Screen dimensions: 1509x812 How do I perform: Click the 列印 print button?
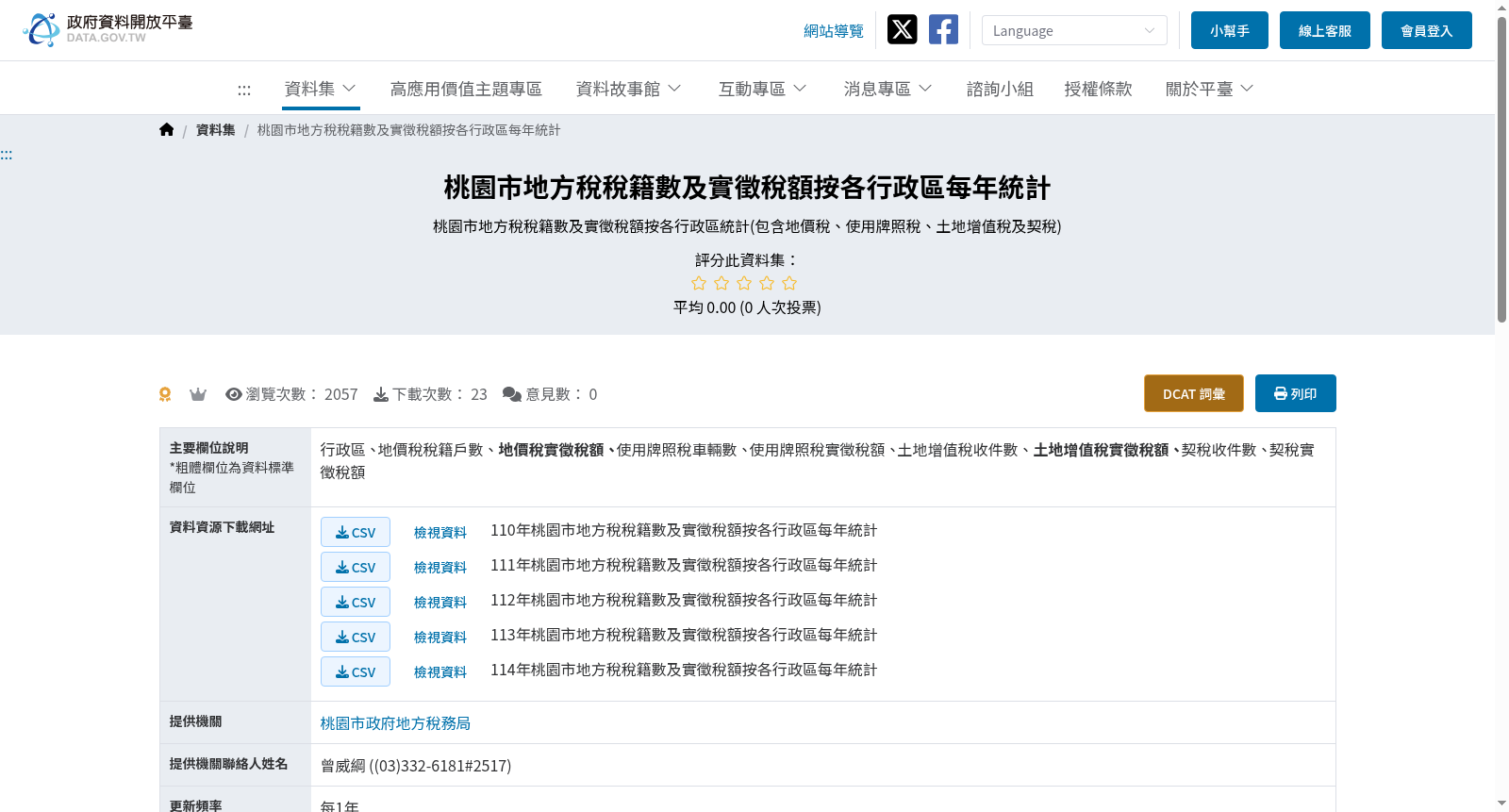[x=1296, y=393]
